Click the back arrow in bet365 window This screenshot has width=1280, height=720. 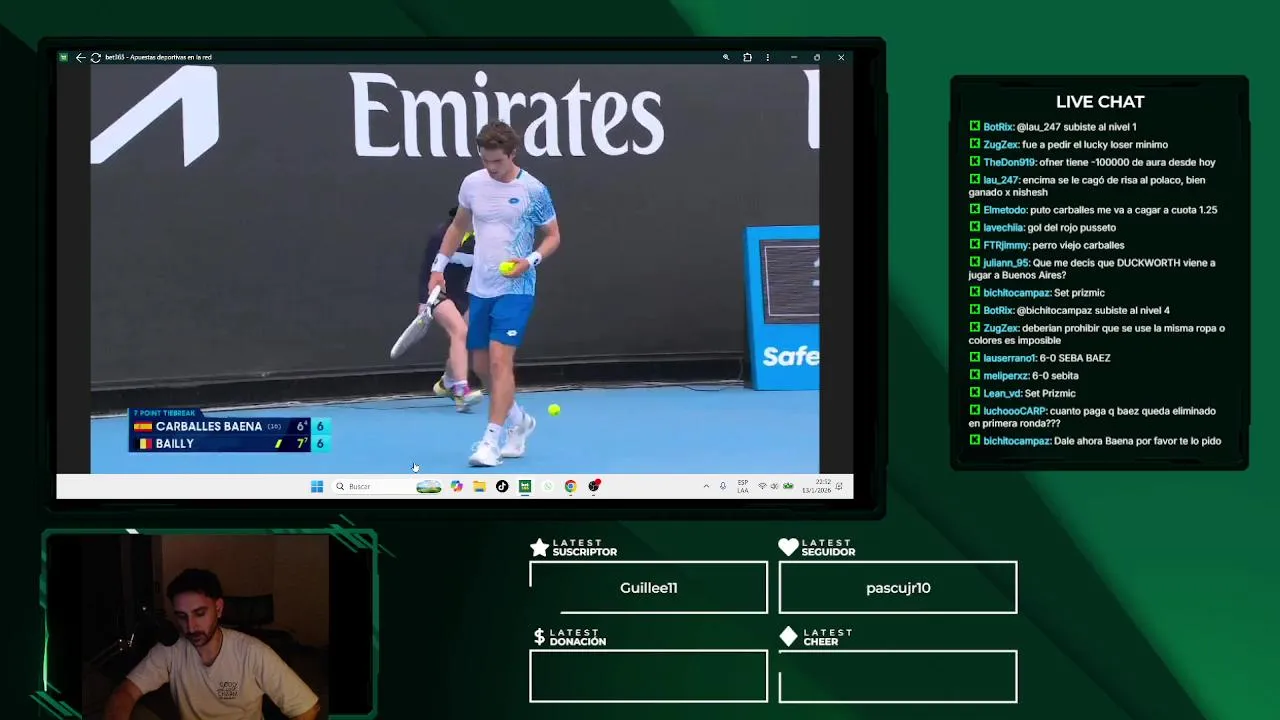coord(80,57)
